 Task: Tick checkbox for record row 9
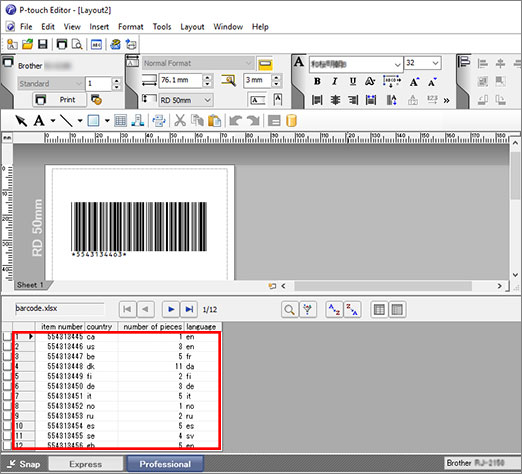pyautogui.click(x=7, y=416)
